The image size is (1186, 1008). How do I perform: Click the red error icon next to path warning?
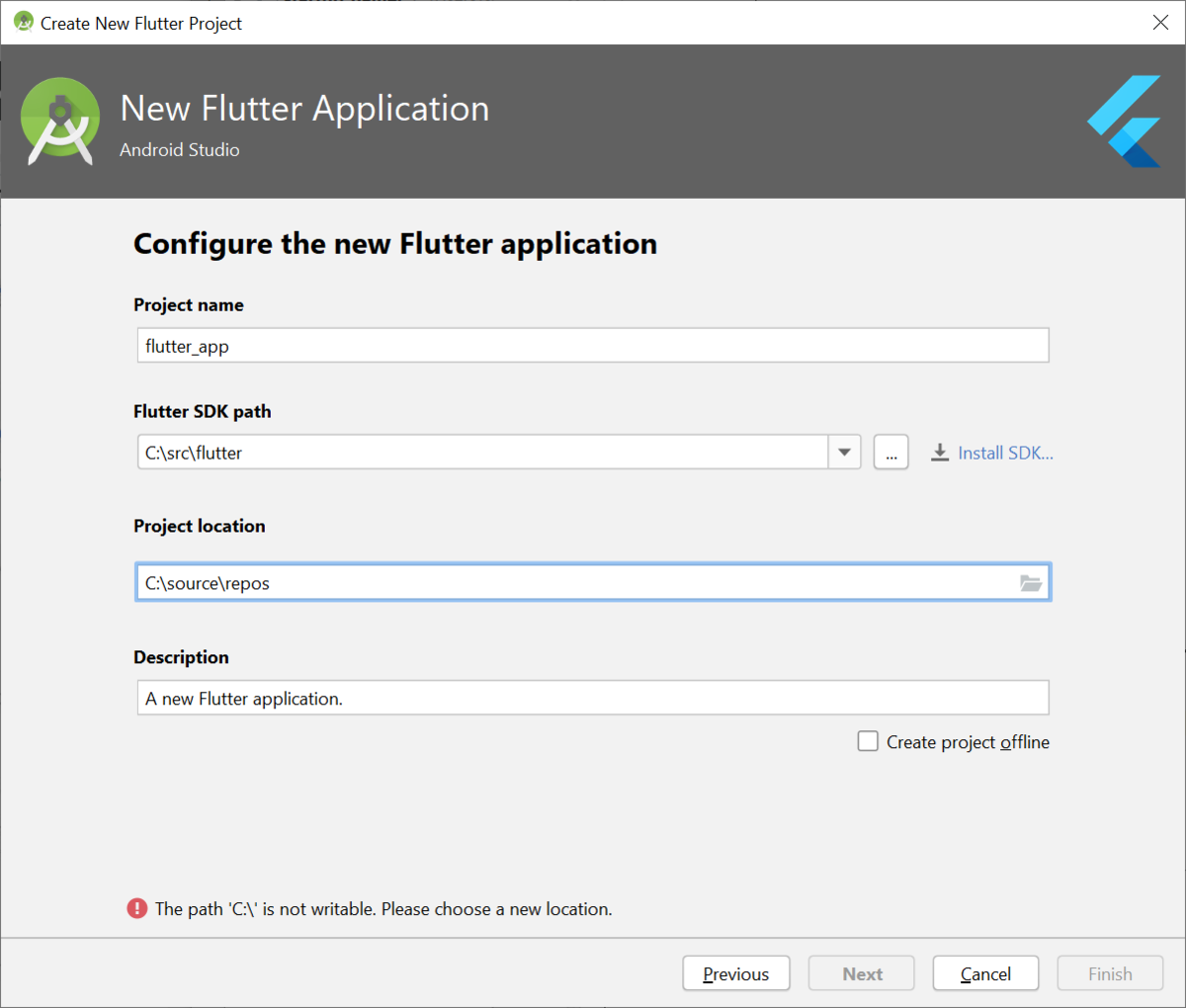click(x=137, y=908)
